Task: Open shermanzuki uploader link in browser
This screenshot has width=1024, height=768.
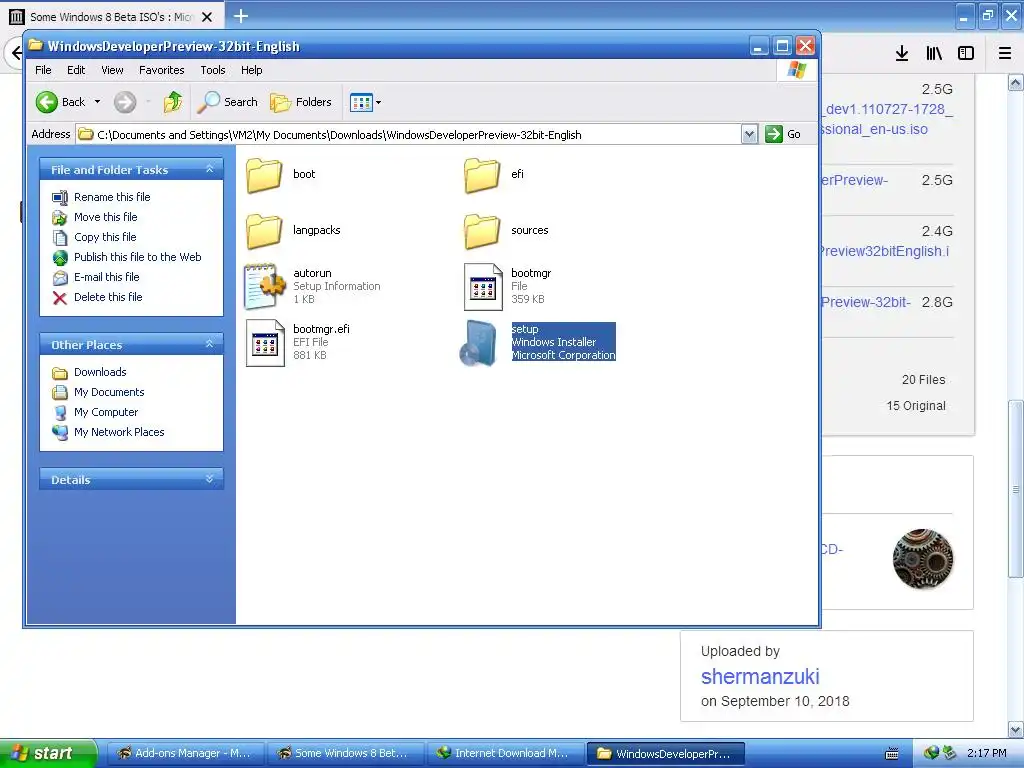Action: (x=760, y=677)
